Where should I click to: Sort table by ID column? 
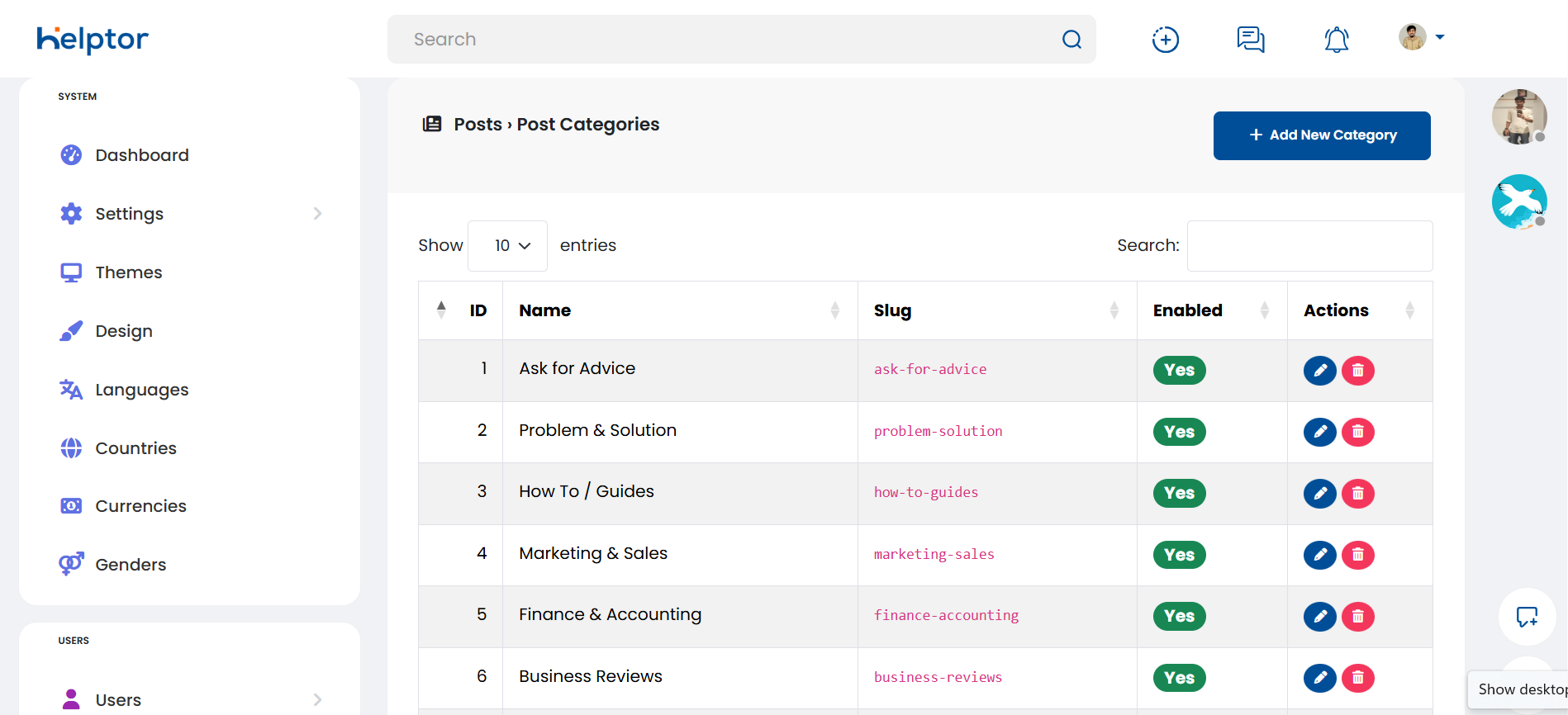tap(461, 310)
